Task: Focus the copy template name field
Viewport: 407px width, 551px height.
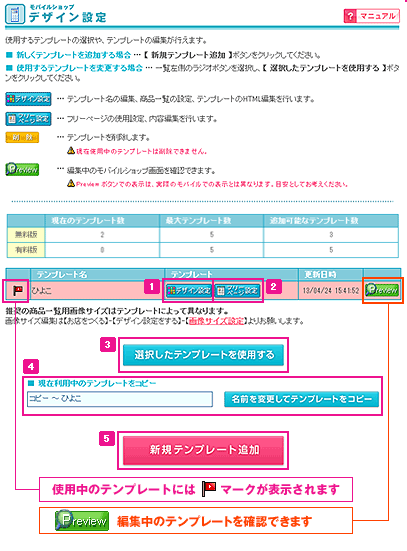Action: (x=120, y=399)
